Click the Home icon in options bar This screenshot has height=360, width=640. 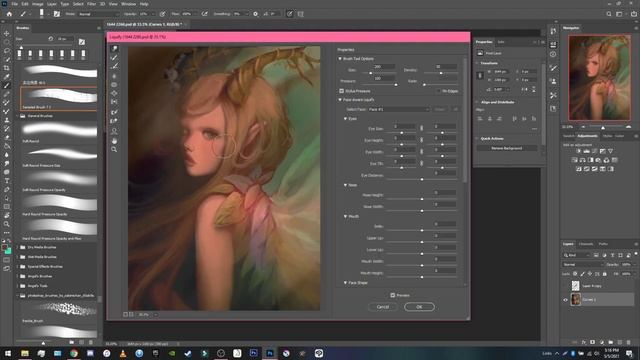(9, 14)
